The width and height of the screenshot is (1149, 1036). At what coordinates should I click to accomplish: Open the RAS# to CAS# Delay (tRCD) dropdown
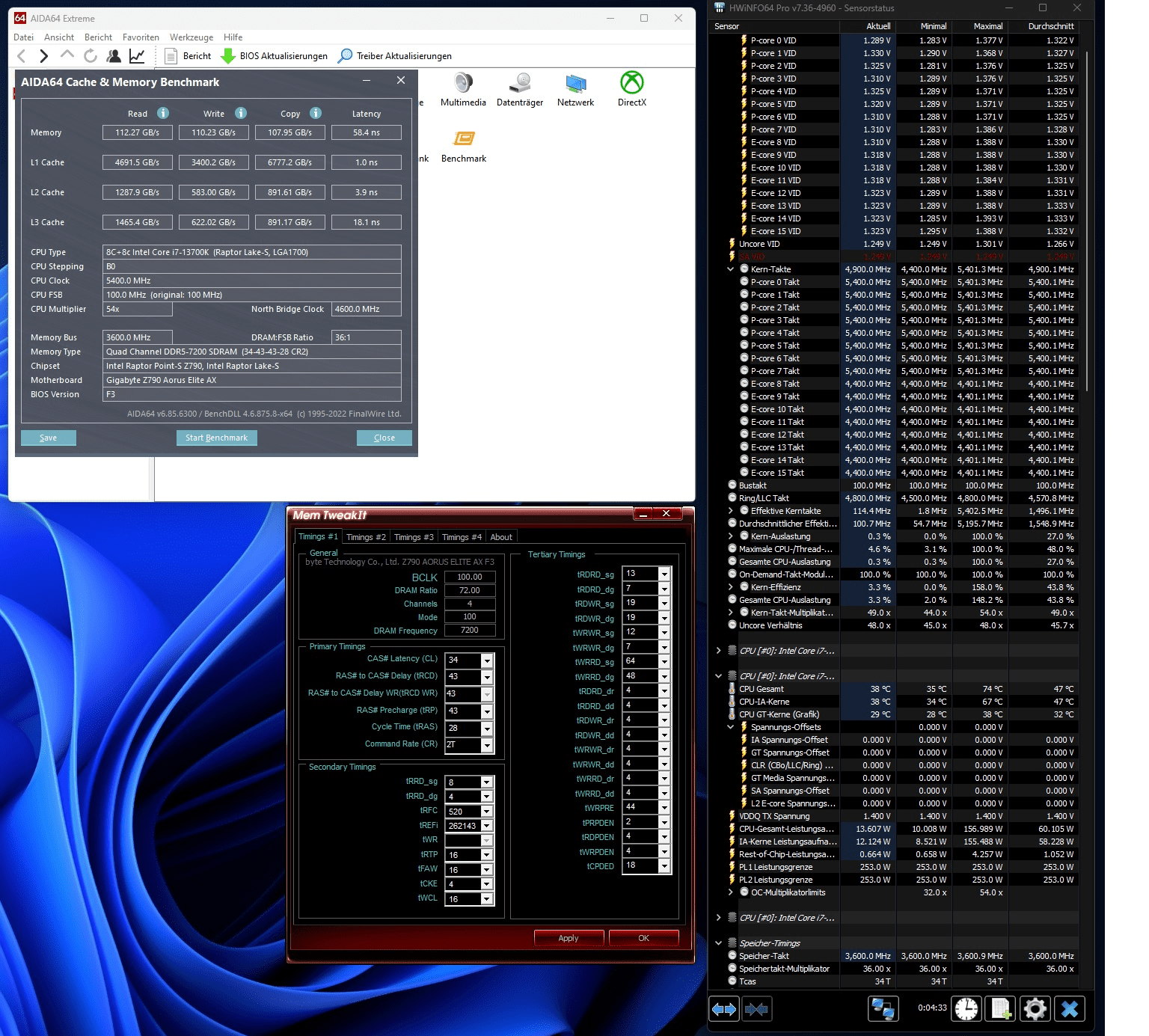[487, 677]
